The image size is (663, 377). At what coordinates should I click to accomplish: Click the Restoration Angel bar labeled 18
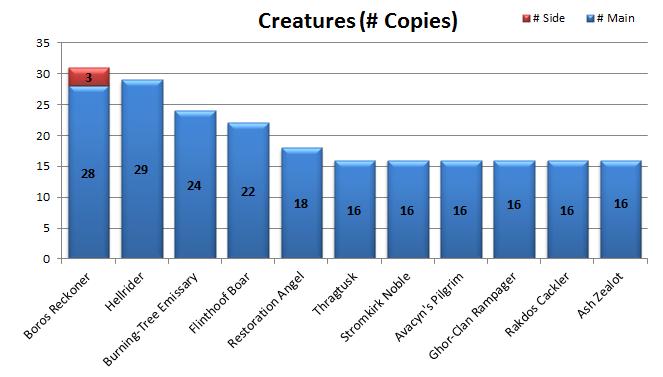coord(302,203)
